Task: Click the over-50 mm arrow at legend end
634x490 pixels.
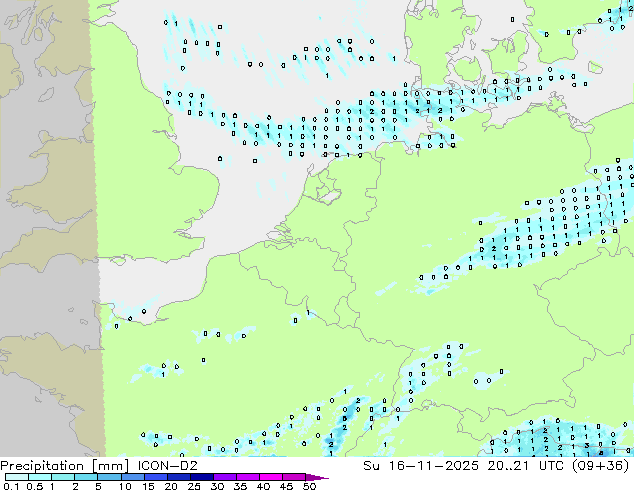Action: 317,477
